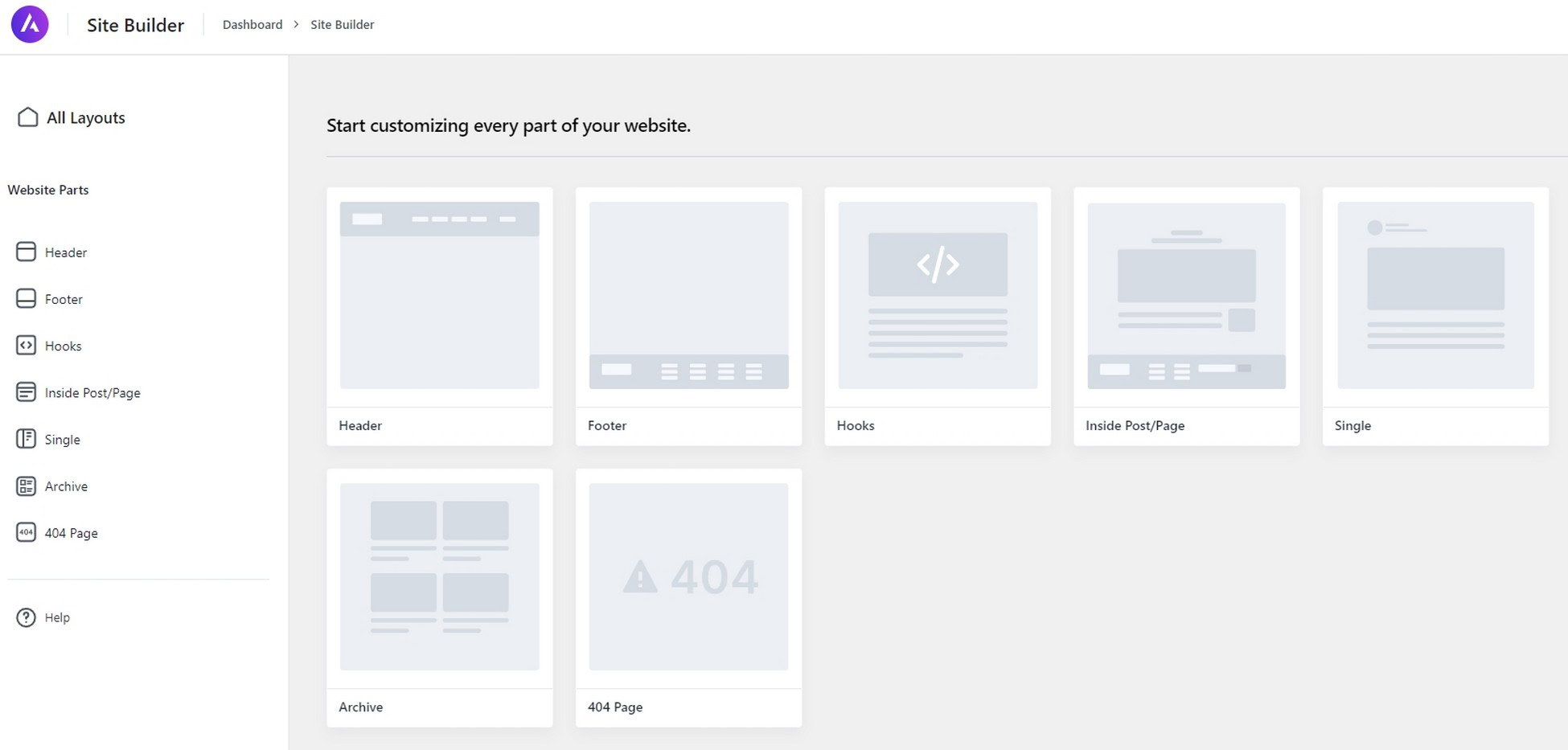The height and width of the screenshot is (750, 1568).
Task: Open the Archive layout card thumbnail
Action: click(440, 576)
